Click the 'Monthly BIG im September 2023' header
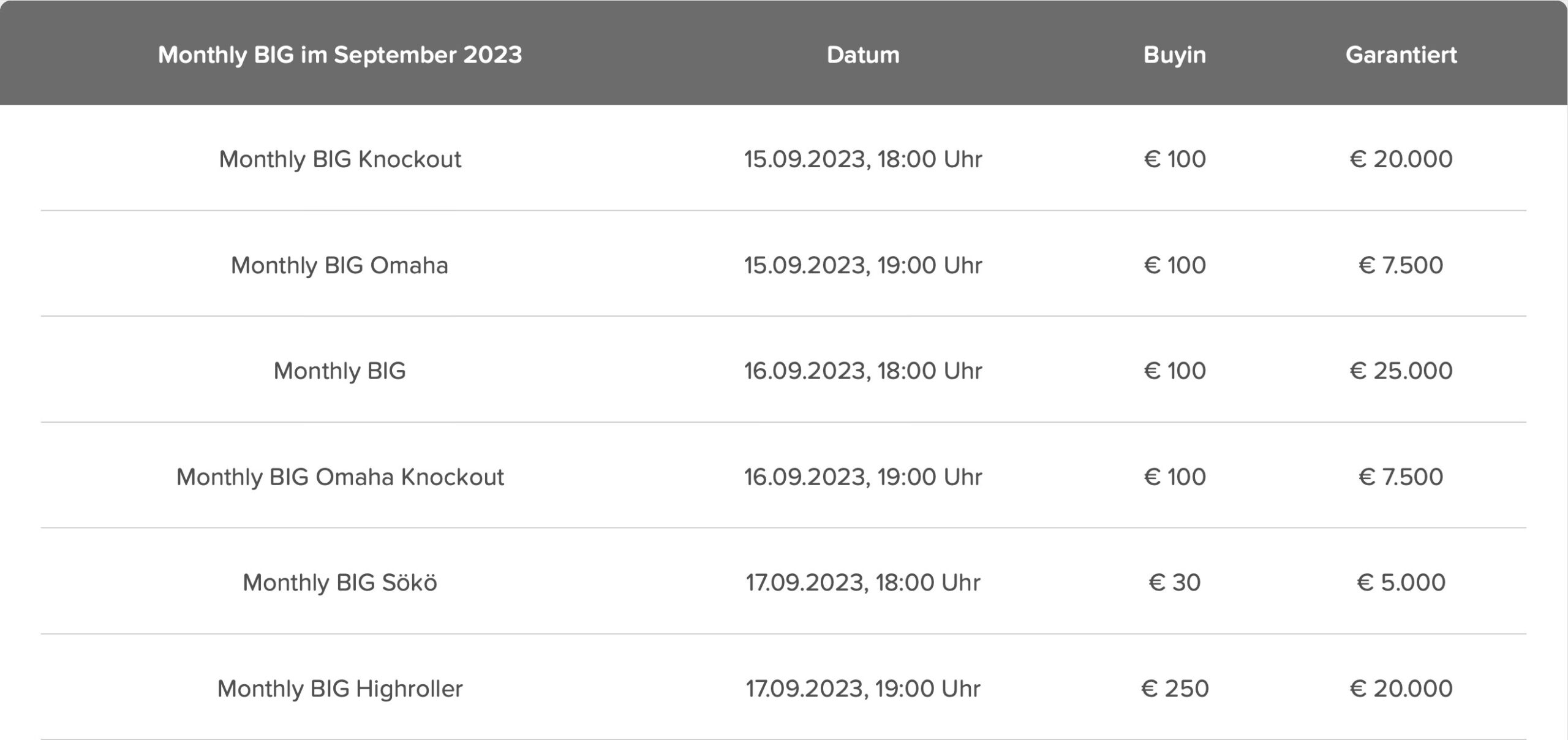The height and width of the screenshot is (740, 1568). (340, 55)
